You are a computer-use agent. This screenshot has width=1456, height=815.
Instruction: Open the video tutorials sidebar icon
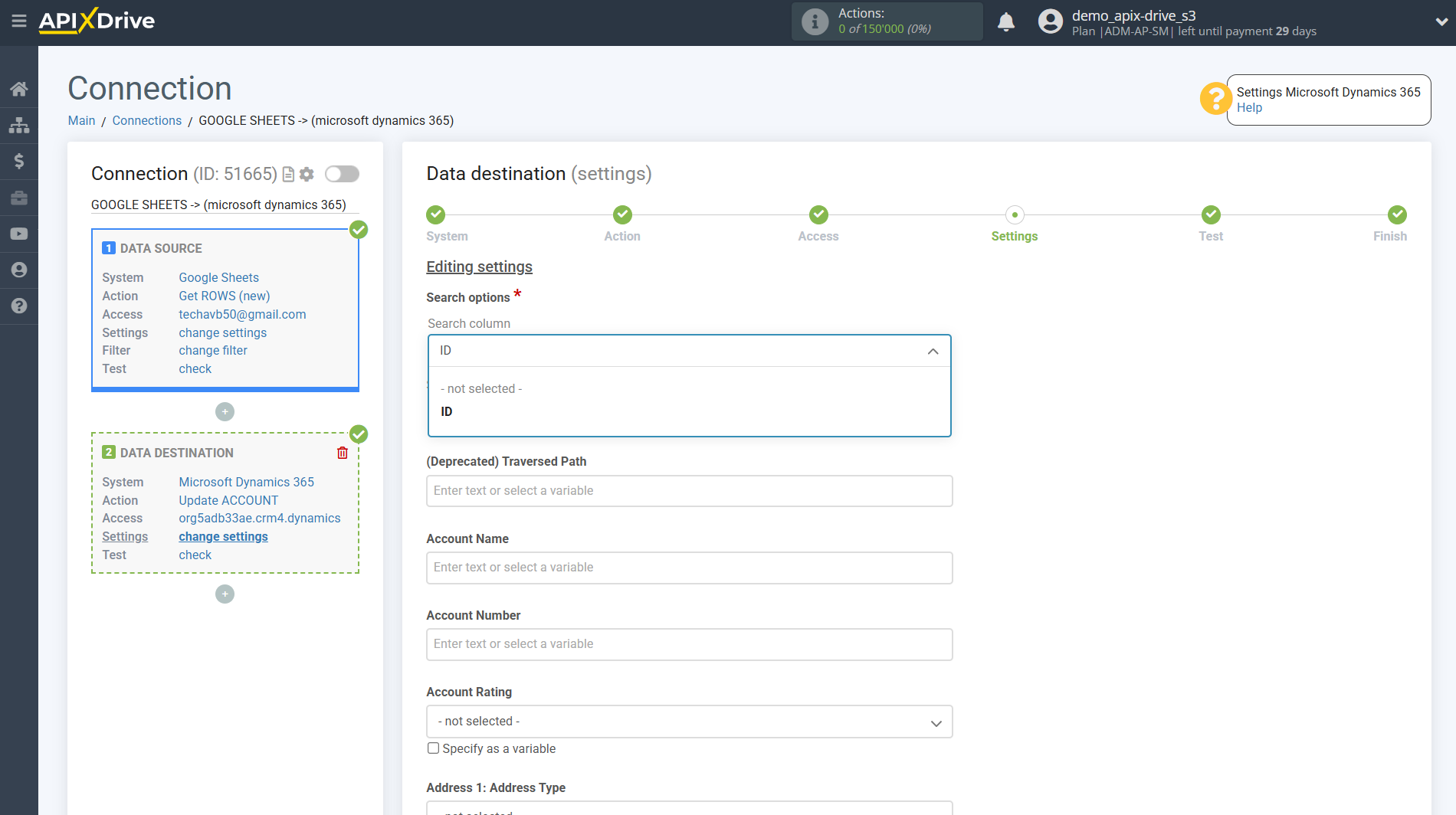click(19, 234)
